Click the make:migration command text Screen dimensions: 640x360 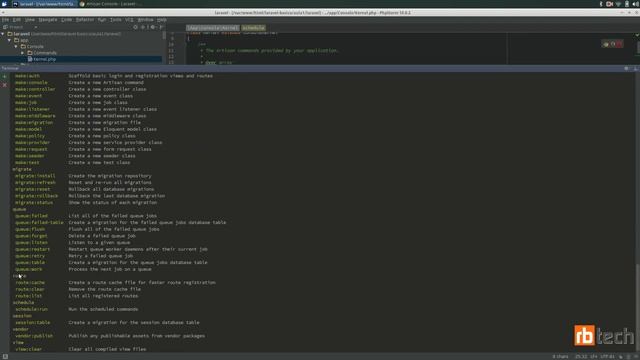pos(34,122)
